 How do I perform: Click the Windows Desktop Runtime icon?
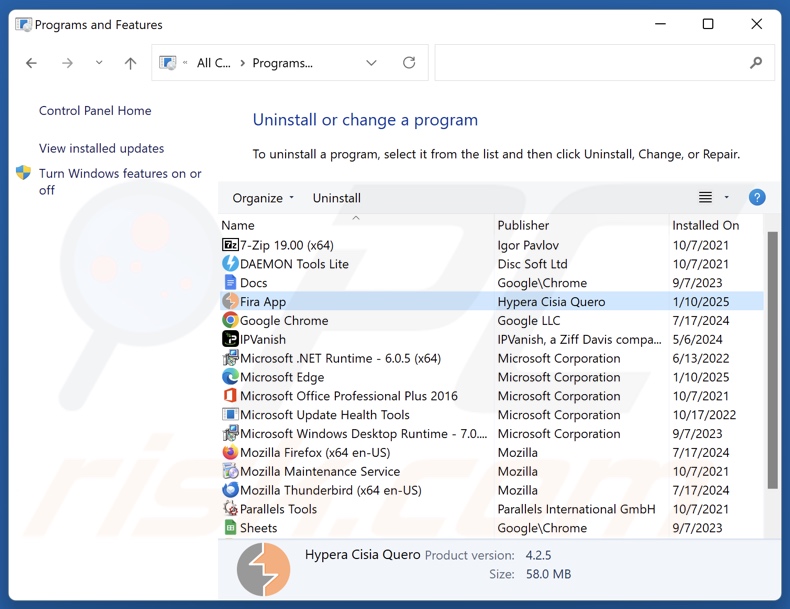click(x=230, y=433)
